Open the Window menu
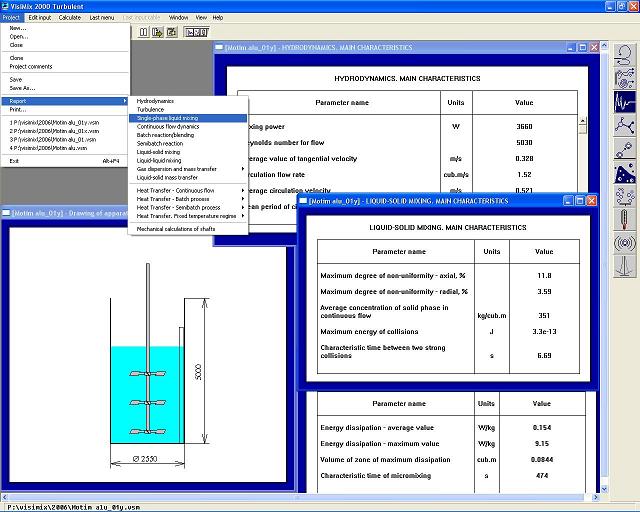This screenshot has width=640, height=512. point(178,17)
